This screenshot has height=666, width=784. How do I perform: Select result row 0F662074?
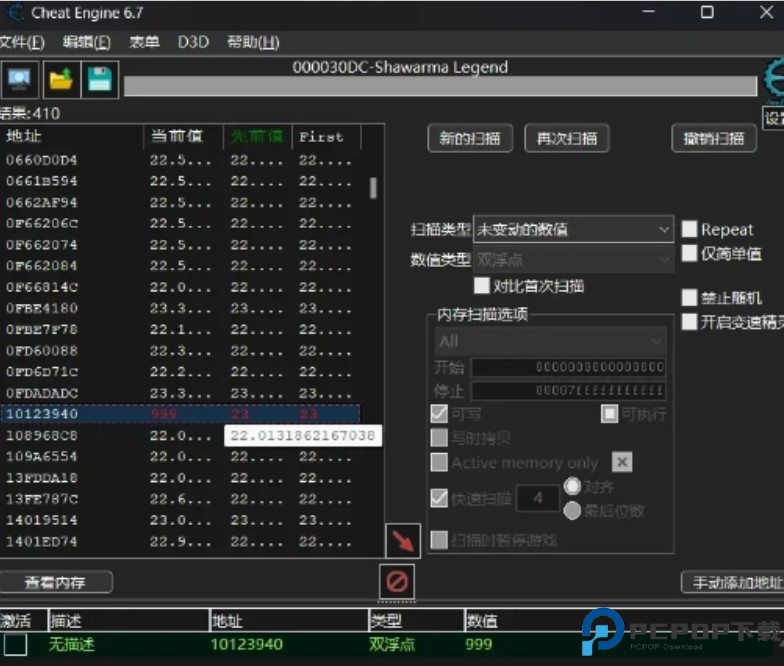[x=180, y=245]
